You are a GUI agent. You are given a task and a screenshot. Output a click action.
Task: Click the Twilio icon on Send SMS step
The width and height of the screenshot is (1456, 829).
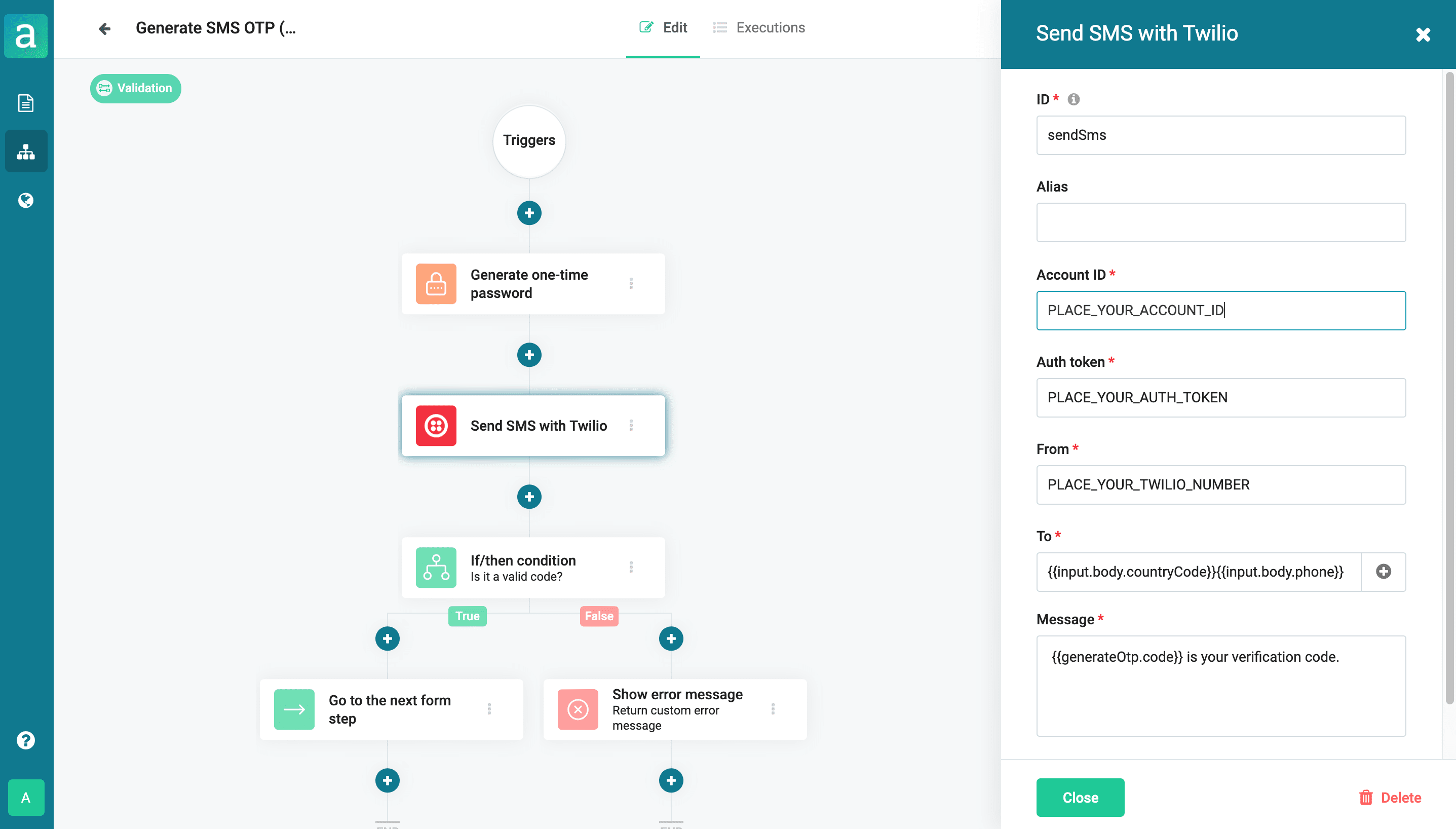[436, 425]
